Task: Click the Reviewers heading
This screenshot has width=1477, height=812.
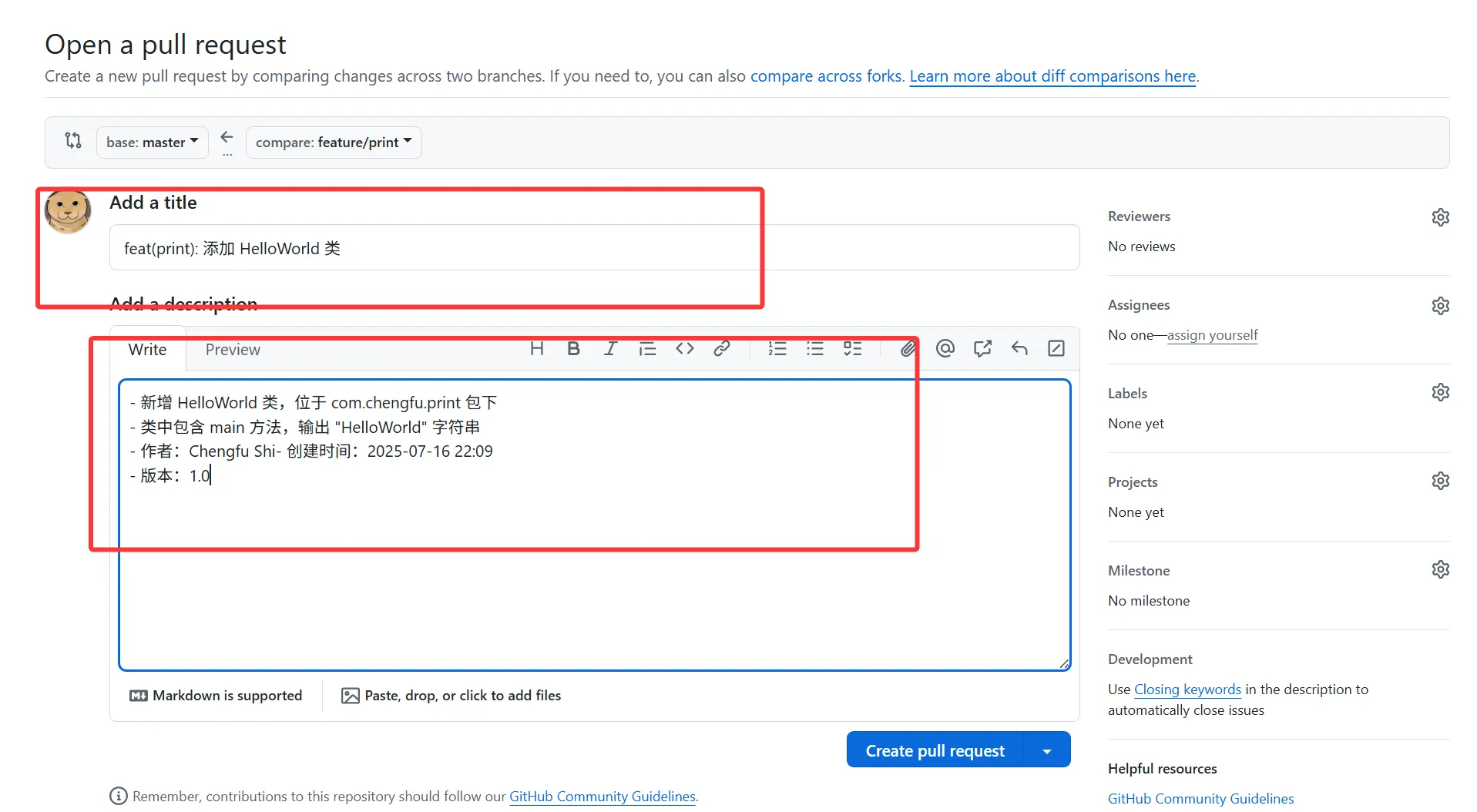Action: pos(1139,216)
